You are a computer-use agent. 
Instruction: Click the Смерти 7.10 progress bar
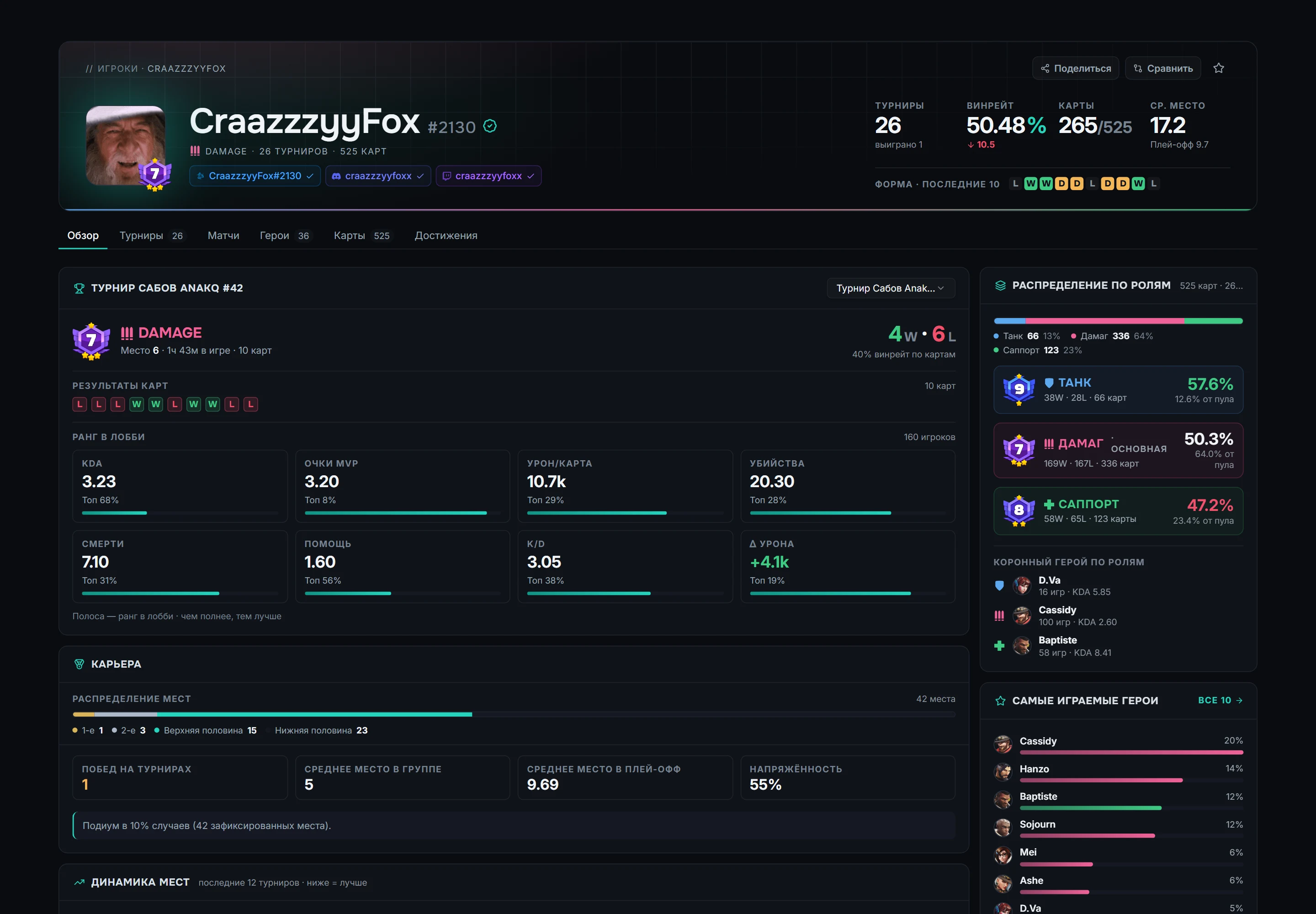[180, 593]
